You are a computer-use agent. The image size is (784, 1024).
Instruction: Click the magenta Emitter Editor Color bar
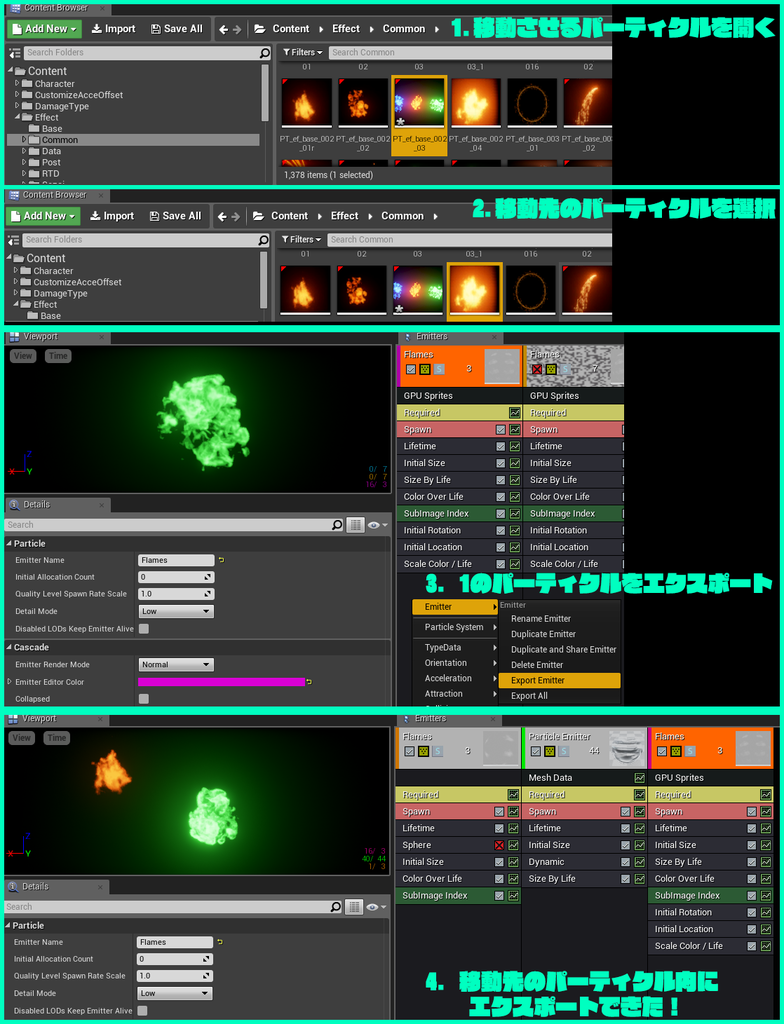pos(221,682)
